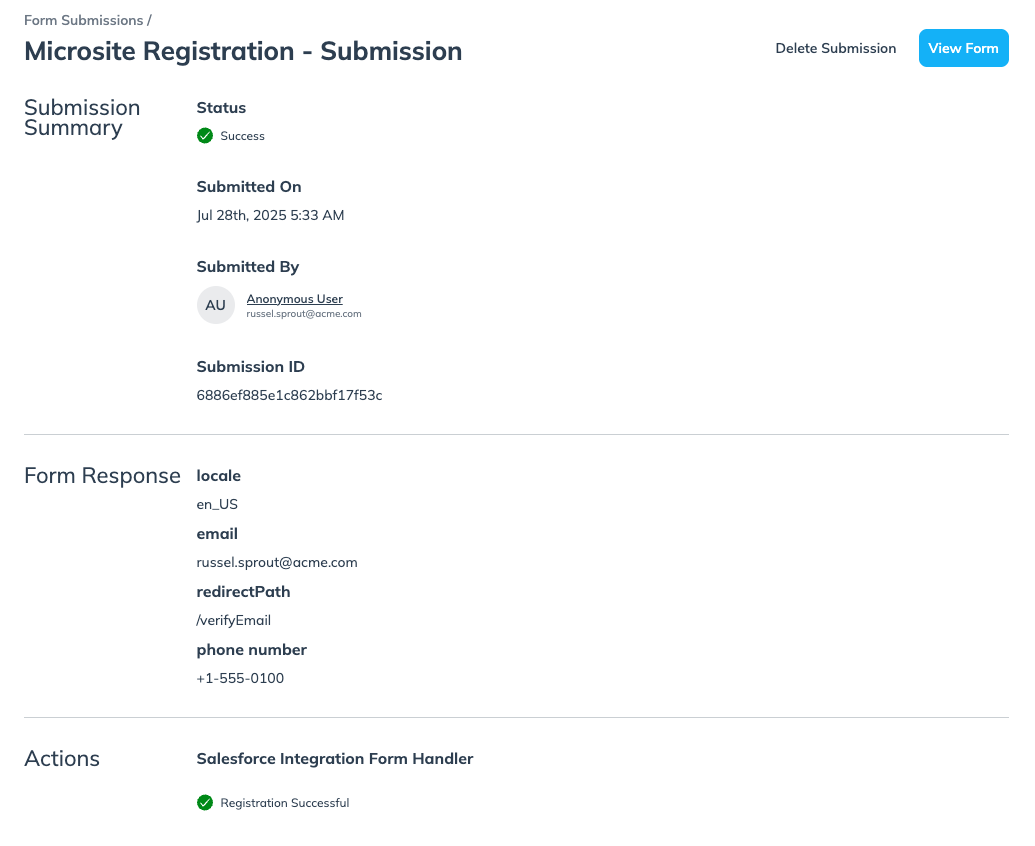Click the Registration Successful text
Image resolution: width=1035 pixels, height=846 pixels.
tap(284, 803)
